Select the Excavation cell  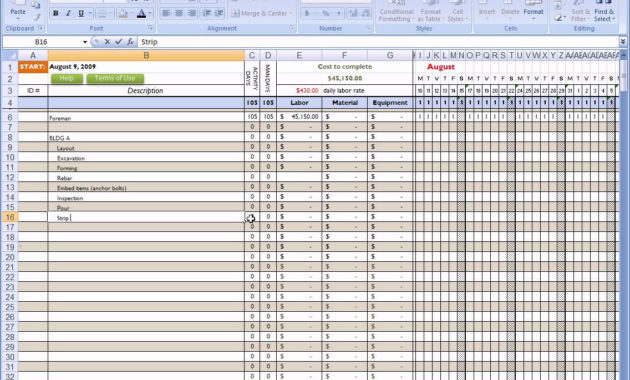146,157
